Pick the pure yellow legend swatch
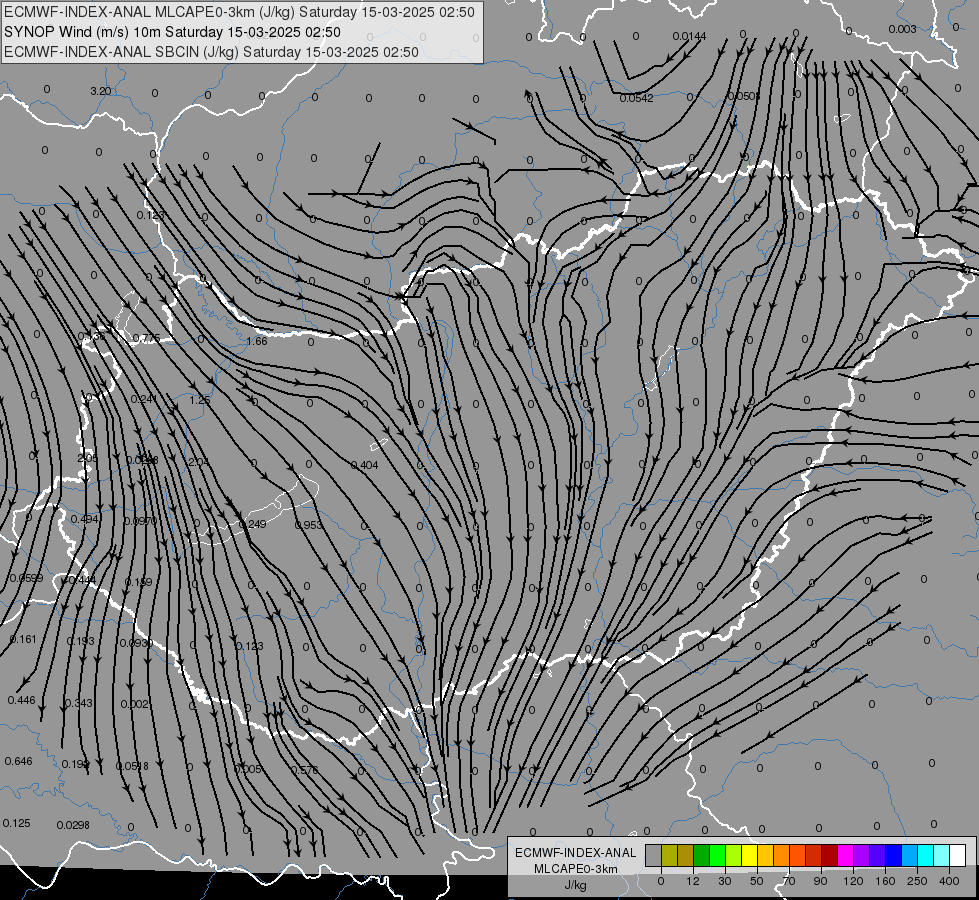This screenshot has height=900, width=979. point(749,855)
